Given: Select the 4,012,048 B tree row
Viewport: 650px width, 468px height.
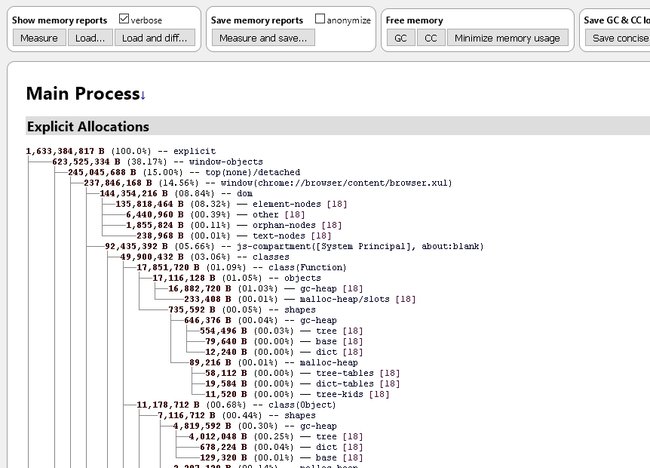Looking at the screenshot, I should click(x=276, y=436).
